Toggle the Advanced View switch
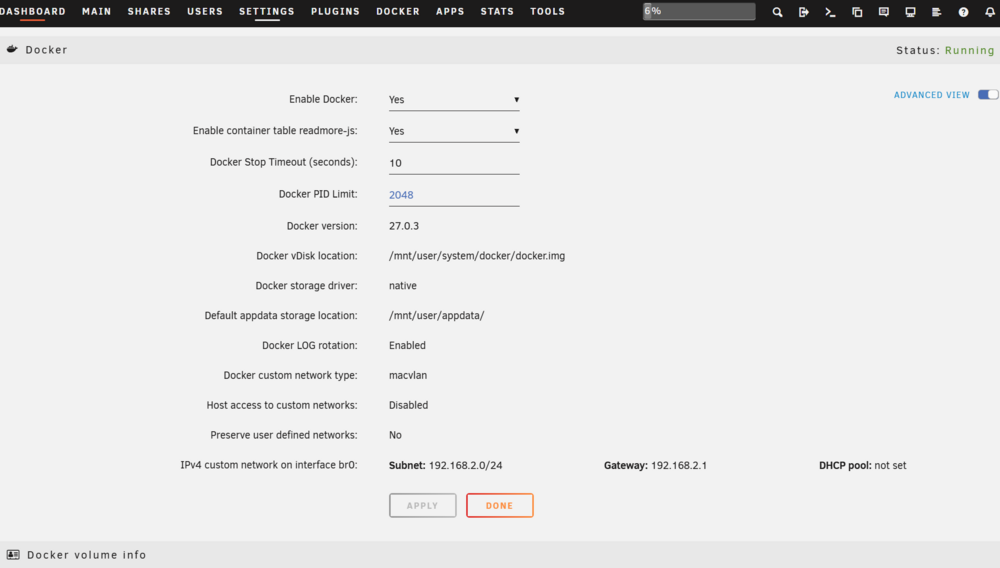The height and width of the screenshot is (568, 1000). pyautogui.click(x=988, y=94)
